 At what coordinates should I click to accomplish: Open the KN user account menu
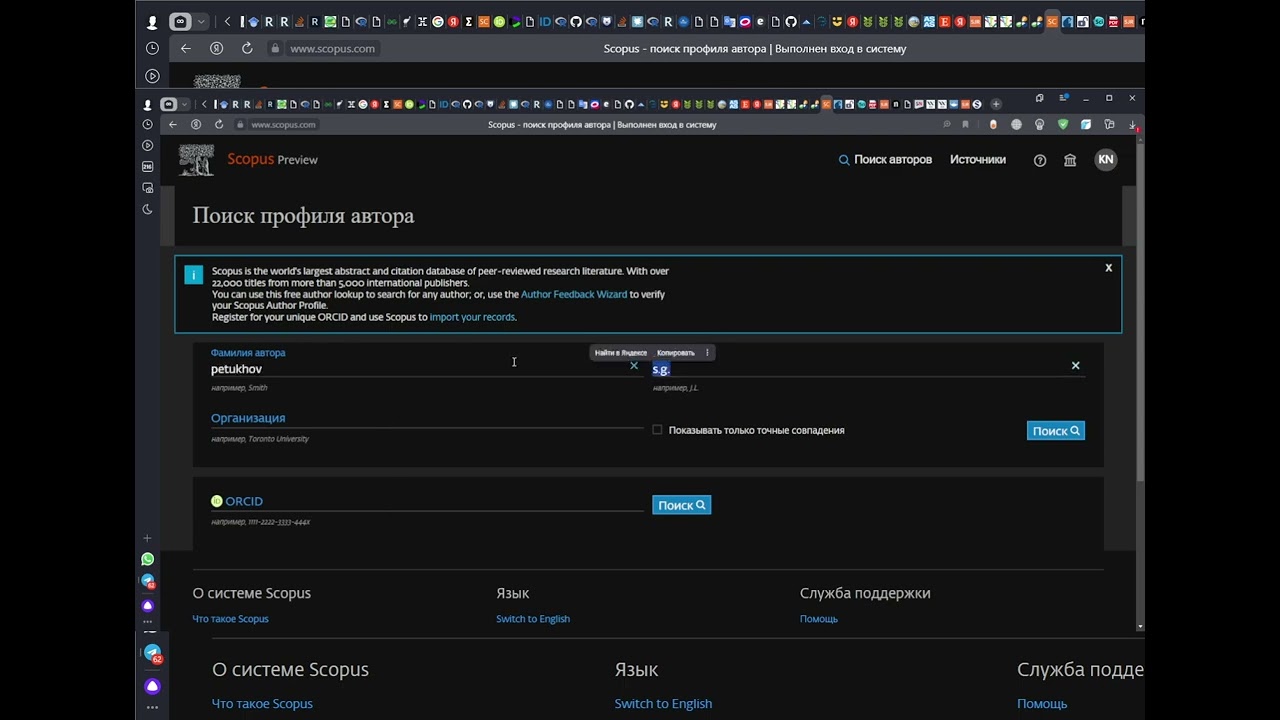point(1105,160)
